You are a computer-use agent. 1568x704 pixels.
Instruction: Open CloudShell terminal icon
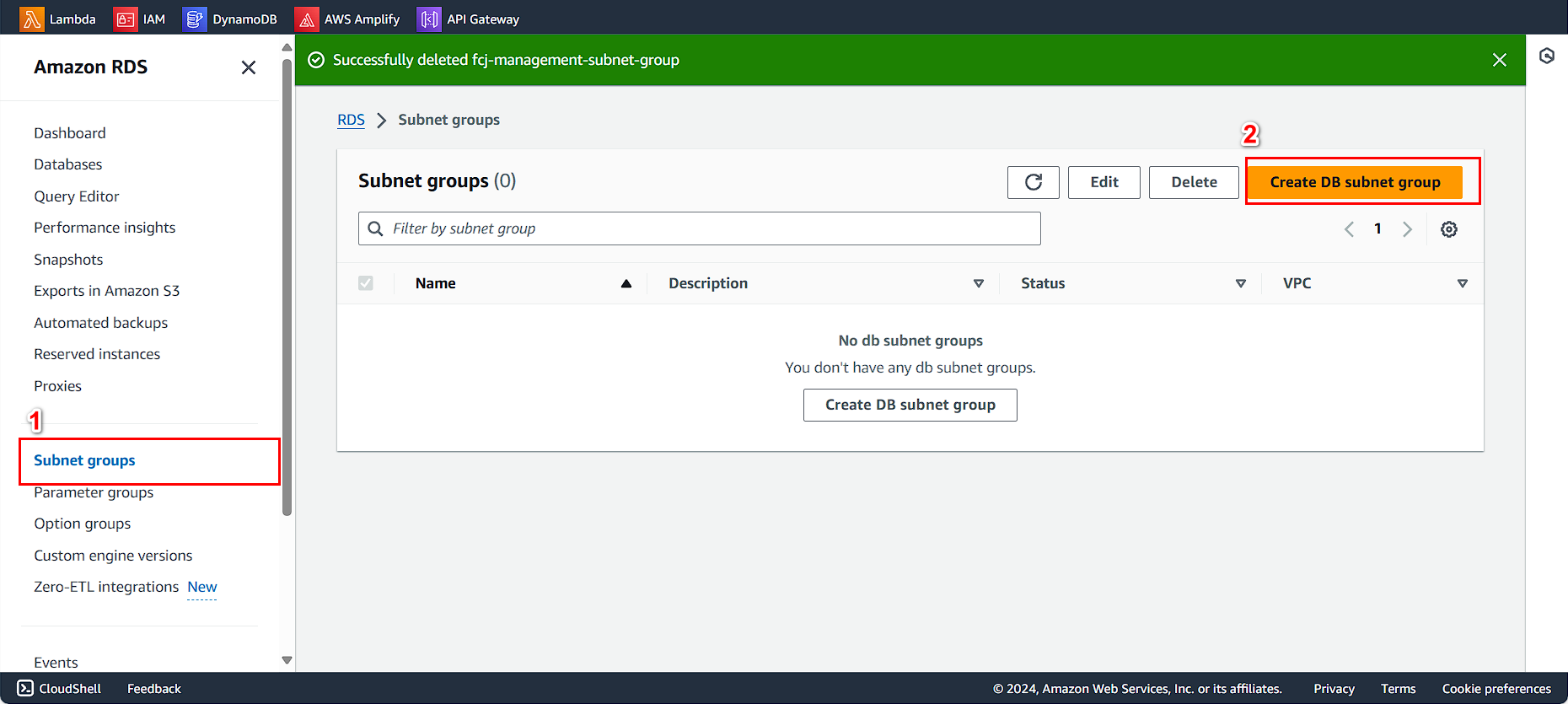pos(26,688)
